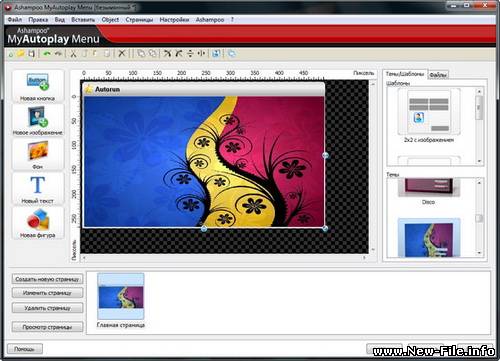Open the question mark help menu
Screen dimensions: 500x361
pos(232,20)
